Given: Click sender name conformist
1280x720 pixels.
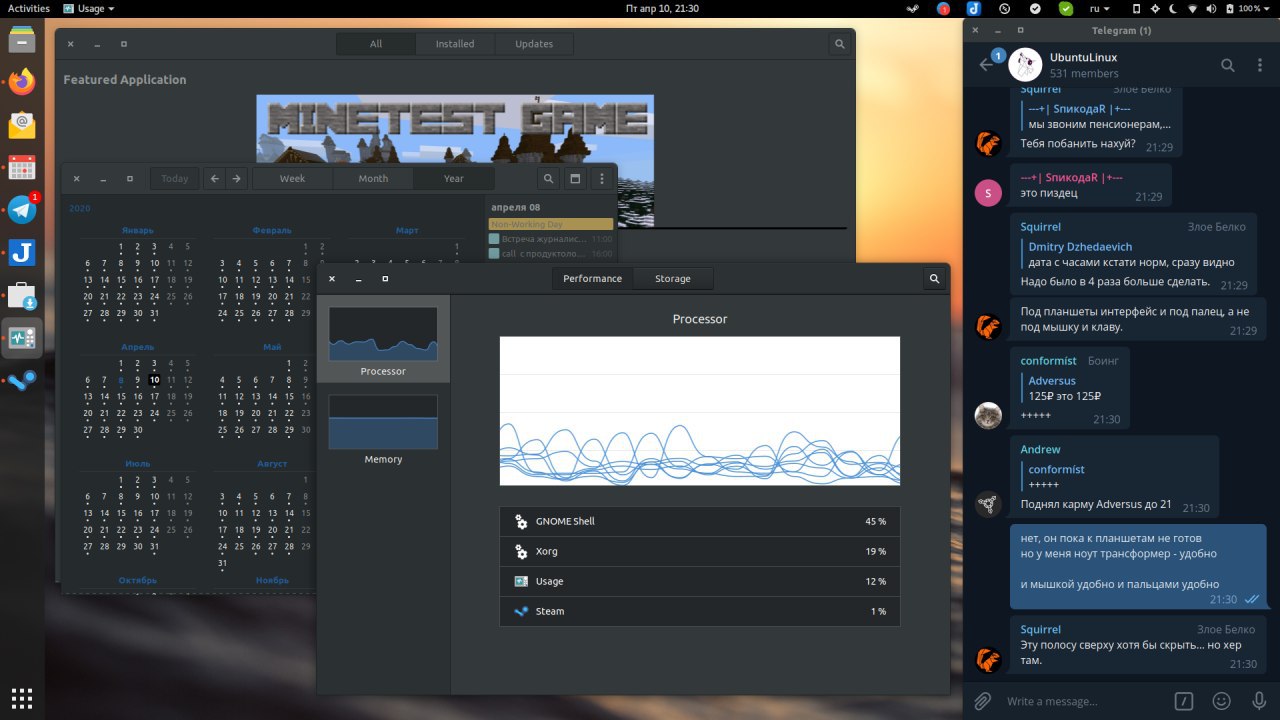Looking at the screenshot, I should click(x=1048, y=360).
